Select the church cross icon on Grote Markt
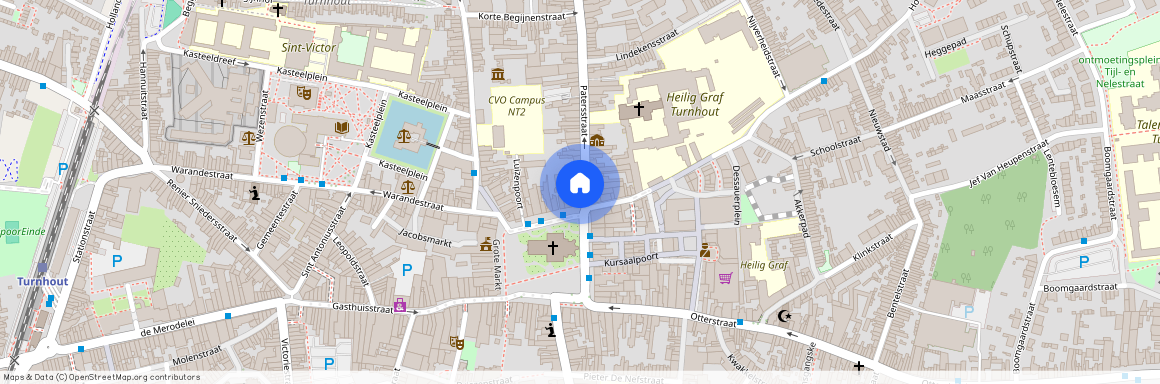 pos(553,247)
